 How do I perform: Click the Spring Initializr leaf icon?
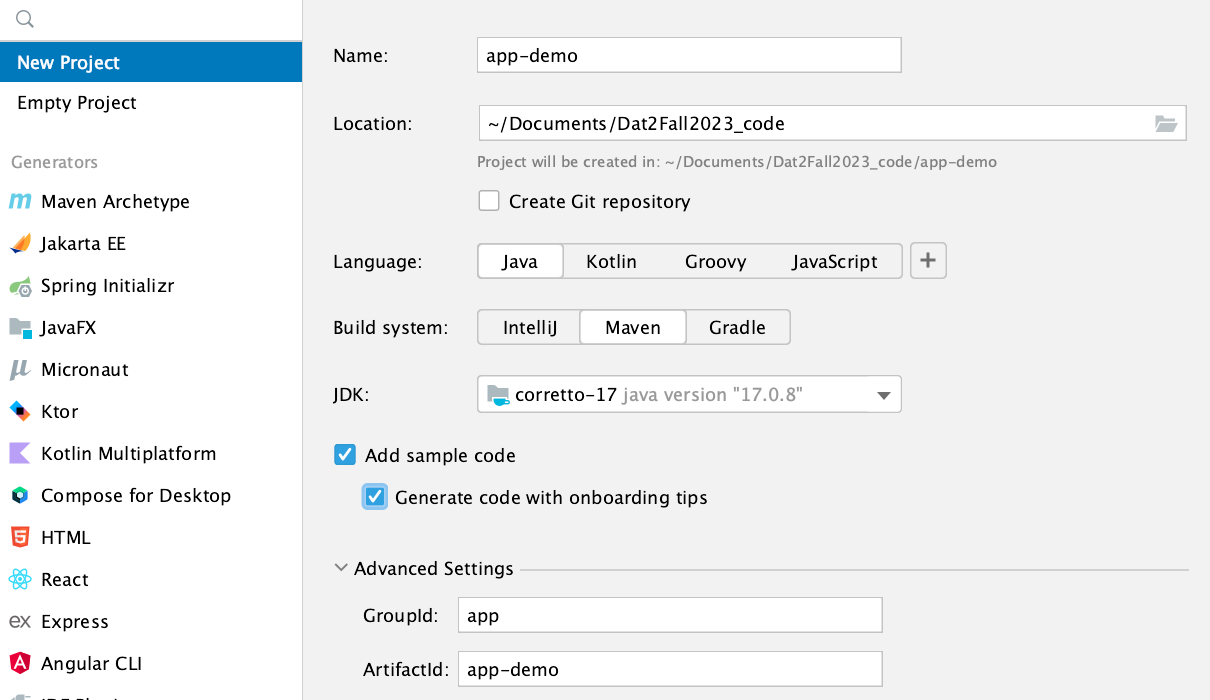pos(20,287)
